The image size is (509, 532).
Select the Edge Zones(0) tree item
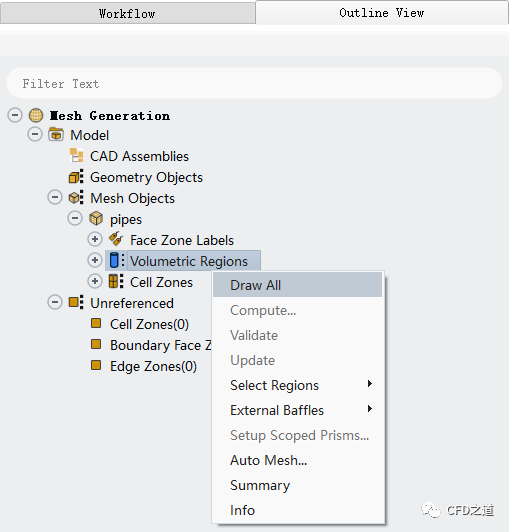(x=153, y=366)
